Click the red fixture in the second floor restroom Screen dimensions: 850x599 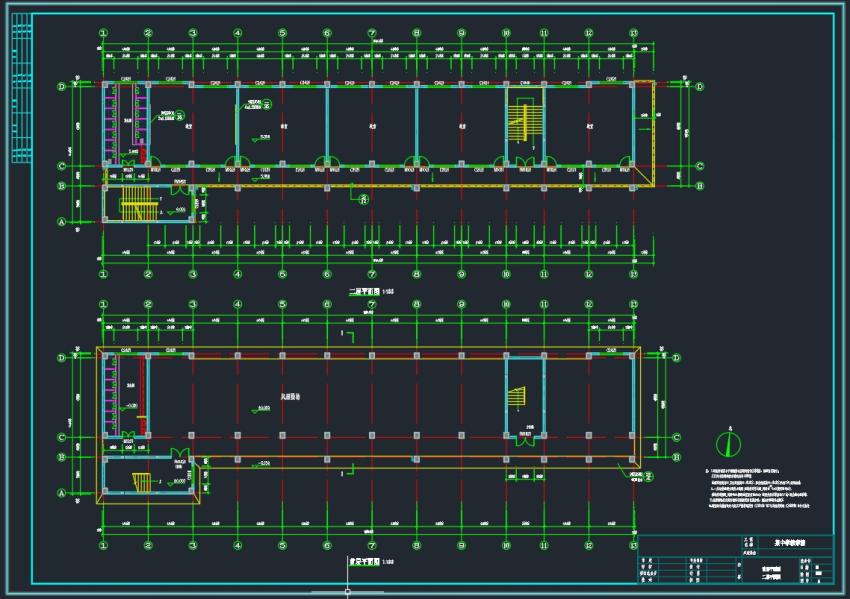pos(144,152)
